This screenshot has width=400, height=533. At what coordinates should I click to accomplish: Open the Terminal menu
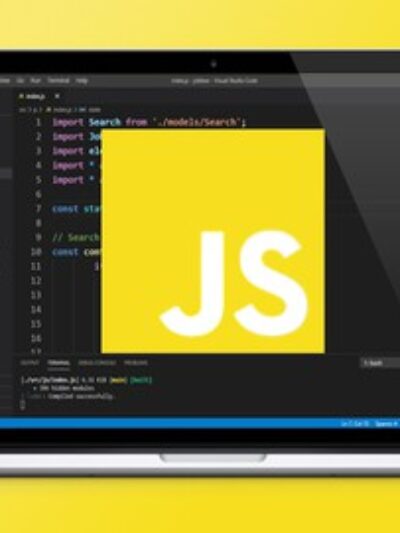coord(58,81)
